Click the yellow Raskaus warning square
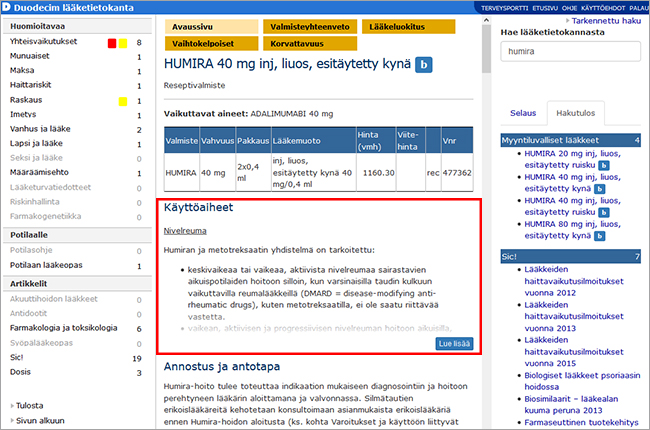 tap(123, 101)
